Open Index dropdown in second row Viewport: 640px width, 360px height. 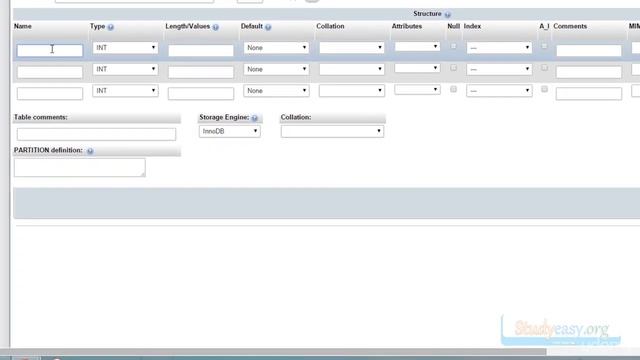(x=499, y=69)
